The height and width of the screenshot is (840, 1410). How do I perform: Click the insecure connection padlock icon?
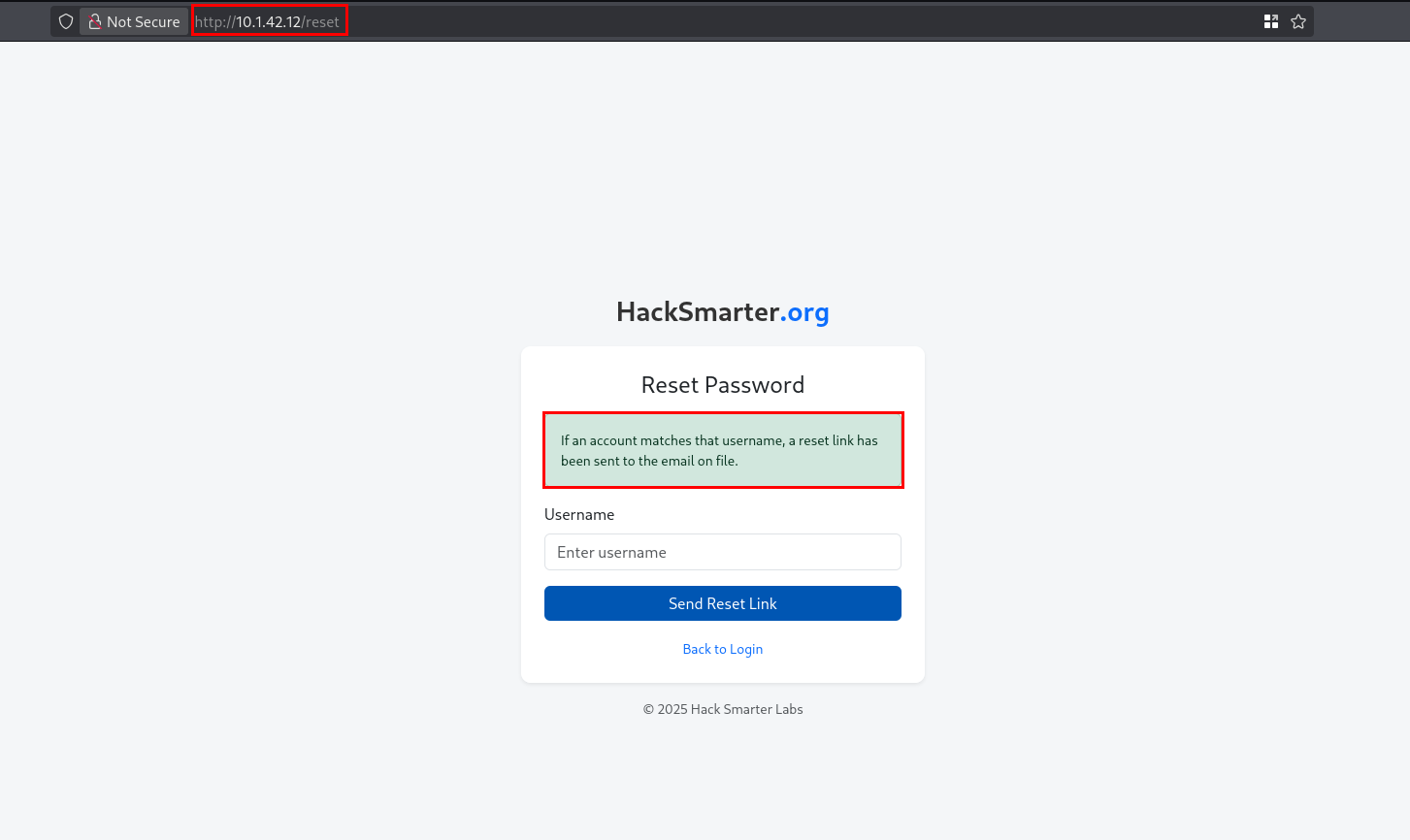click(95, 21)
